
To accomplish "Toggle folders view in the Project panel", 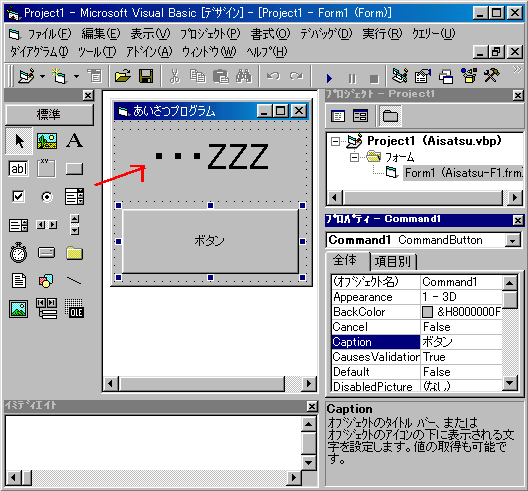I will [390, 116].
